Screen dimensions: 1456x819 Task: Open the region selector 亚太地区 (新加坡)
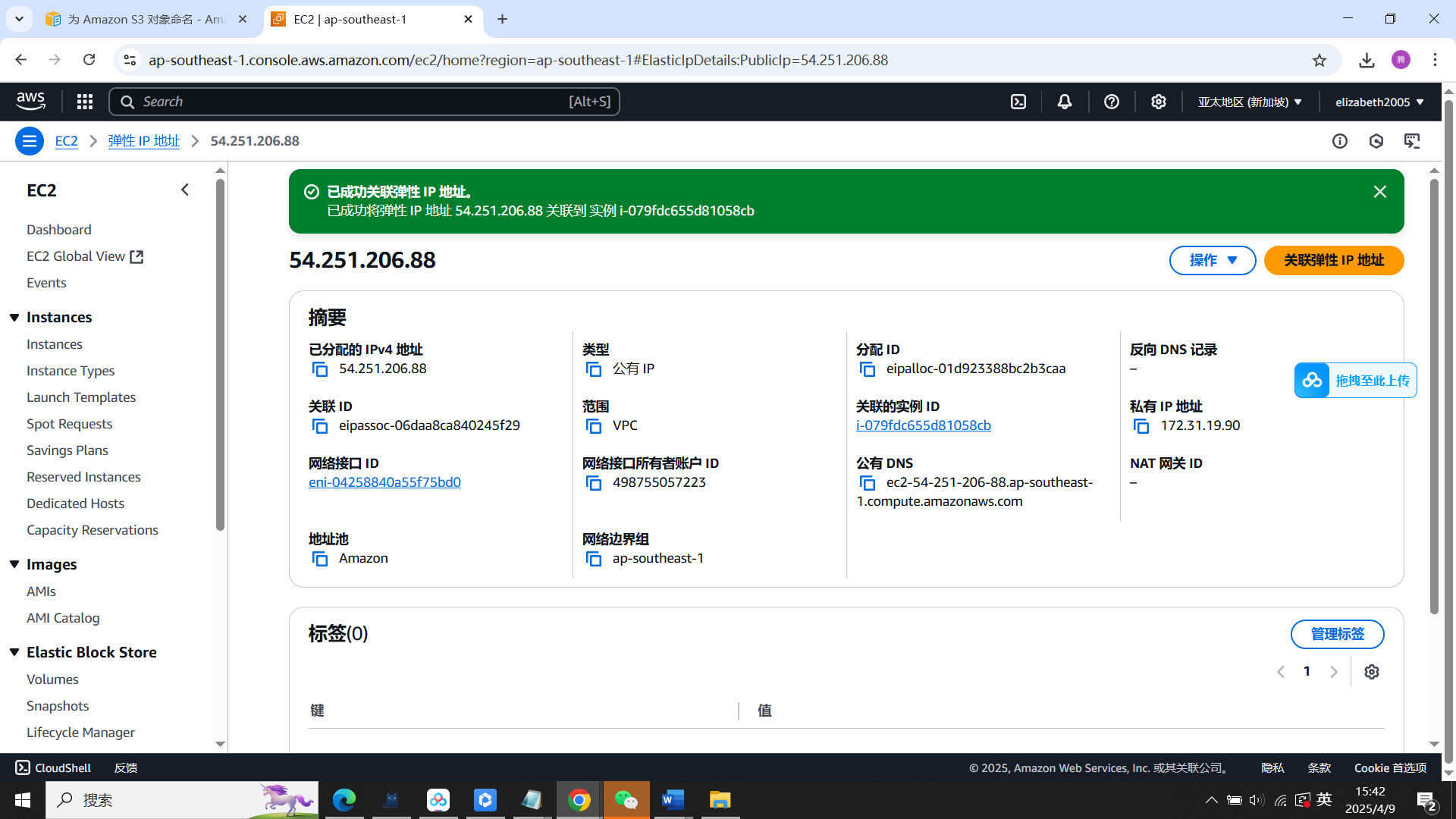click(1250, 101)
